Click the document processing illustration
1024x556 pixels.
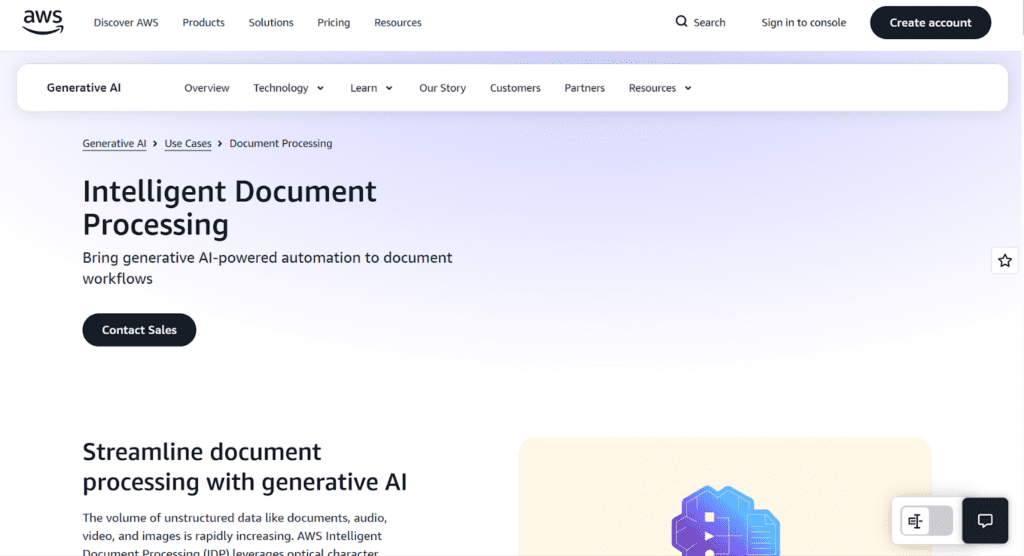(725, 520)
